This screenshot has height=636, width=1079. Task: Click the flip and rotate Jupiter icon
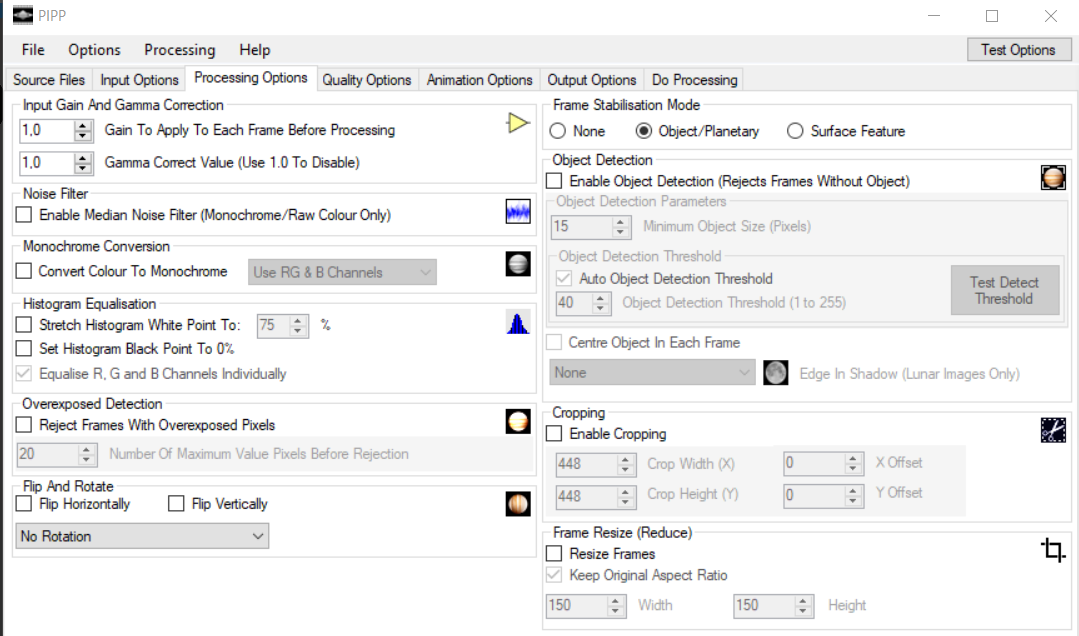(x=518, y=504)
